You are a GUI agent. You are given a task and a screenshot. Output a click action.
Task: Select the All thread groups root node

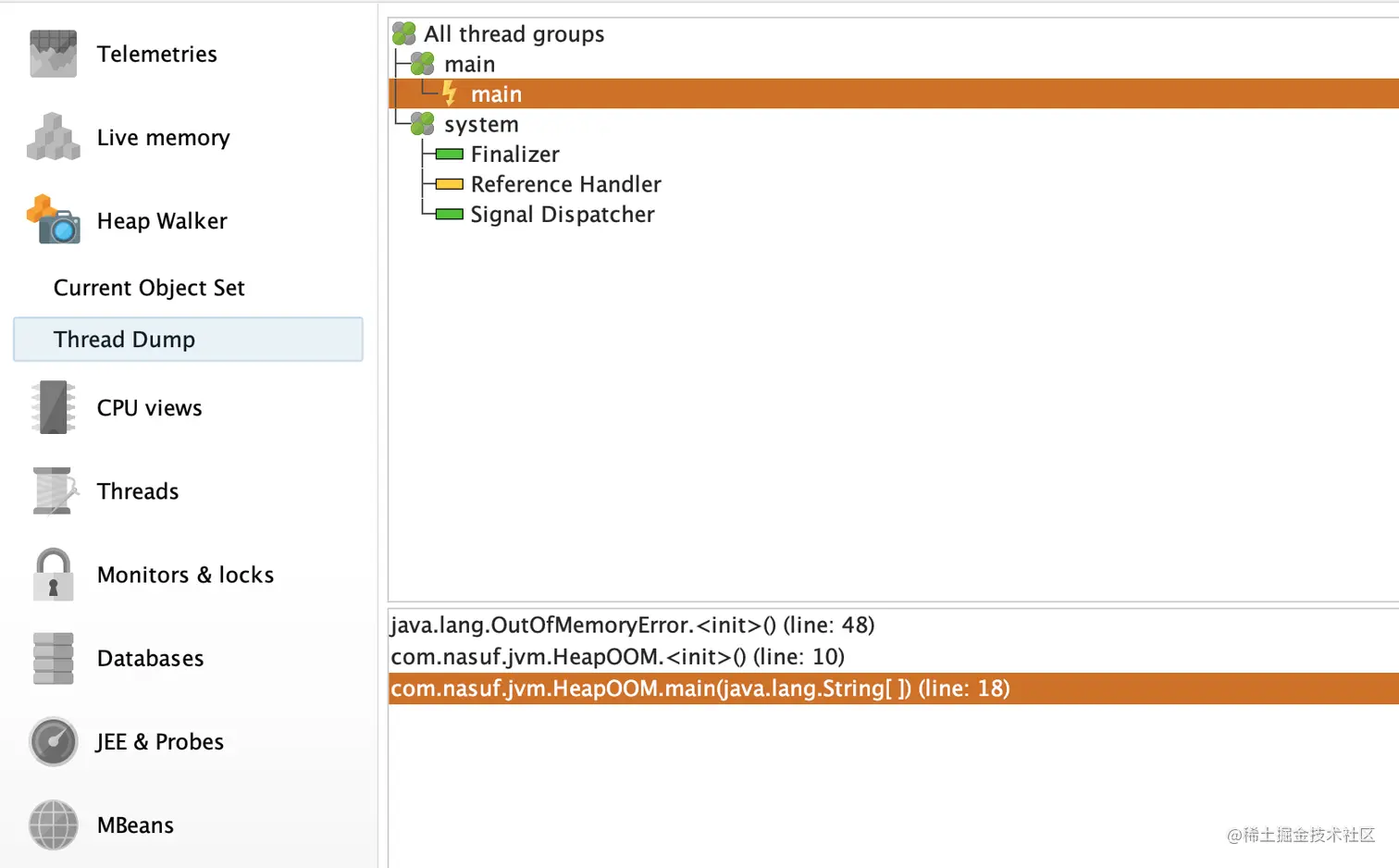click(514, 34)
